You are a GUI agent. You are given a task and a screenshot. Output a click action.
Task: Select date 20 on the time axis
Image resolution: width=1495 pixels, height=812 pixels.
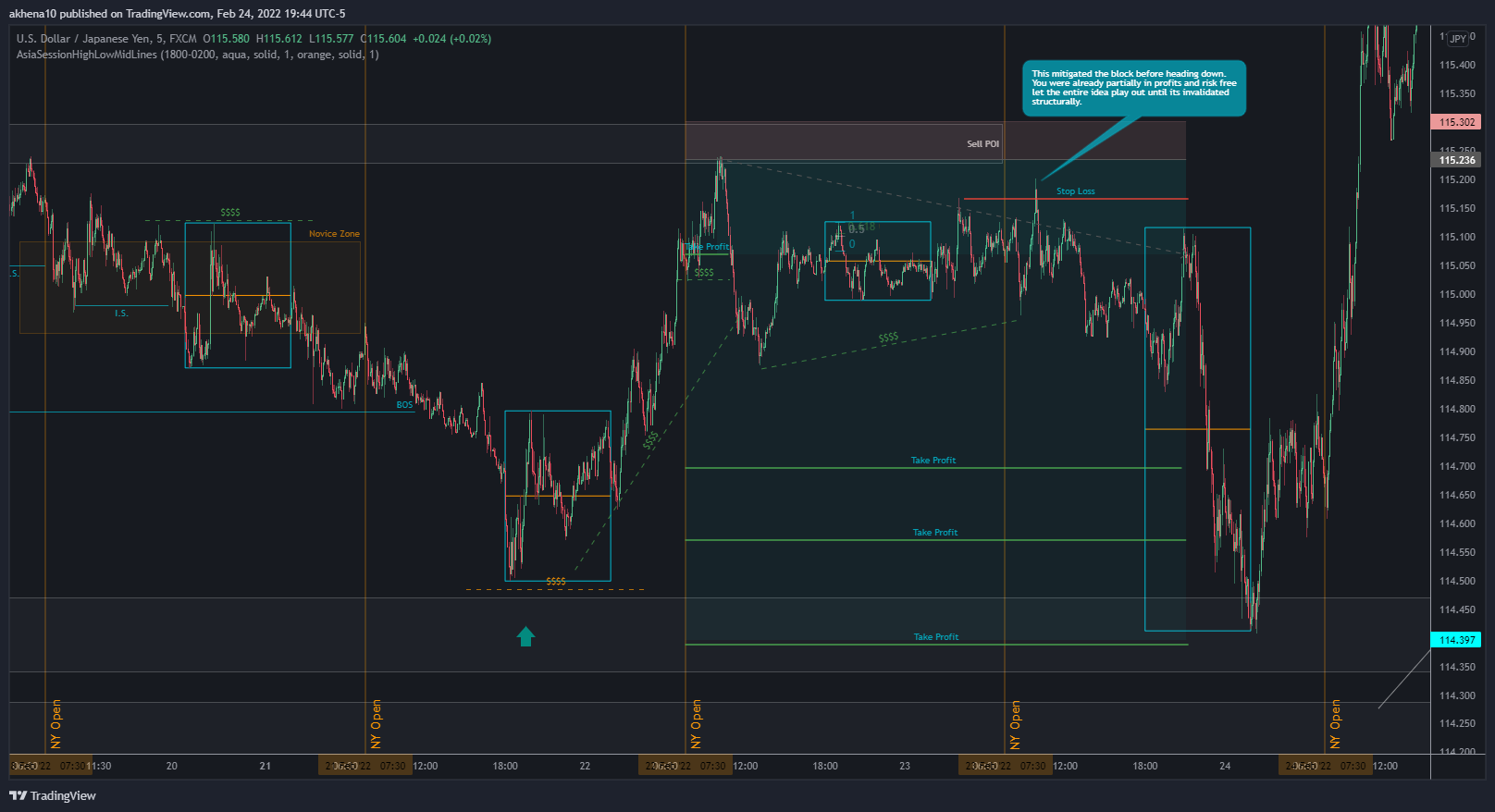coord(171,766)
